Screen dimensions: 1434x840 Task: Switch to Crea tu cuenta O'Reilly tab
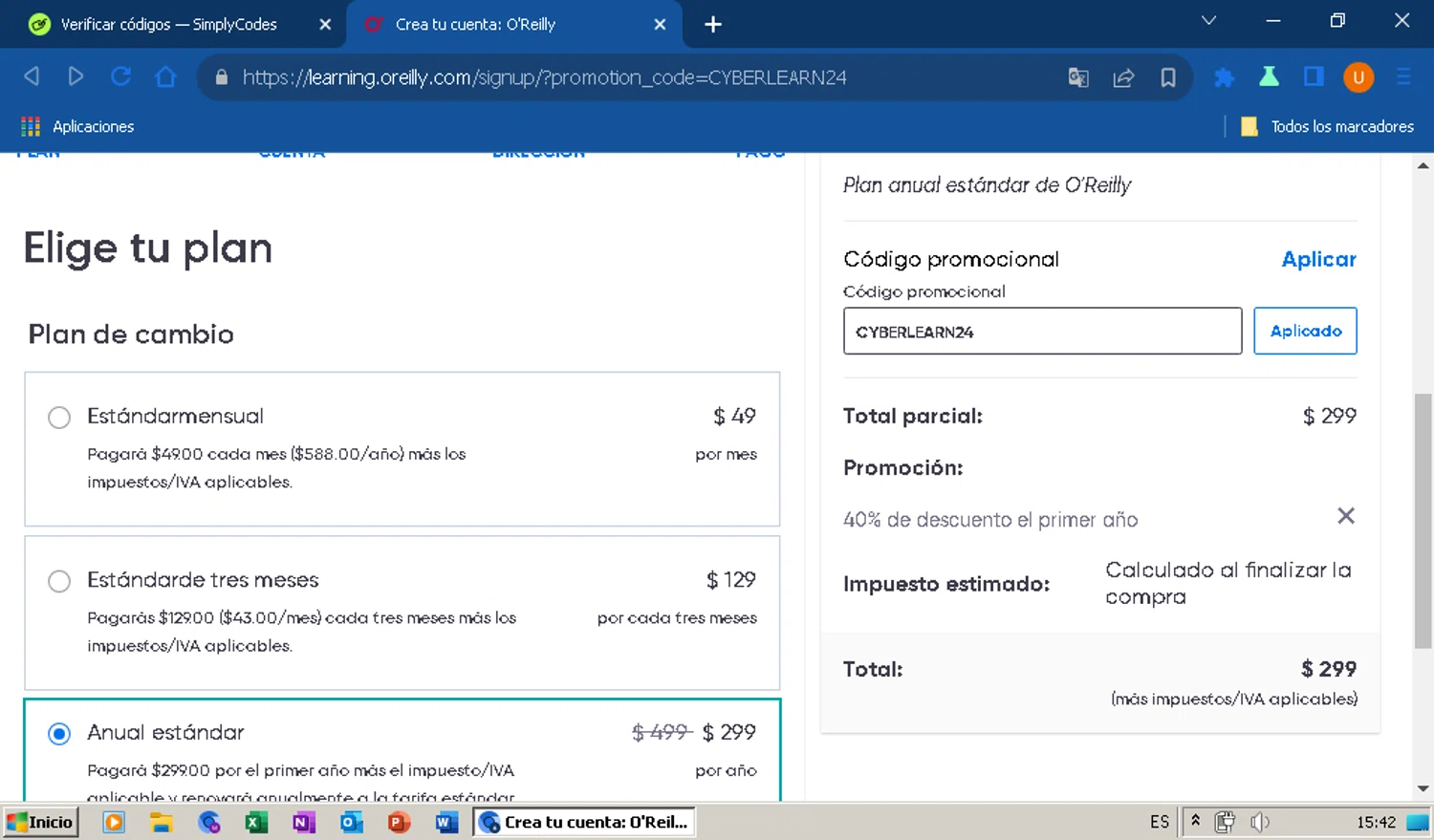(475, 24)
